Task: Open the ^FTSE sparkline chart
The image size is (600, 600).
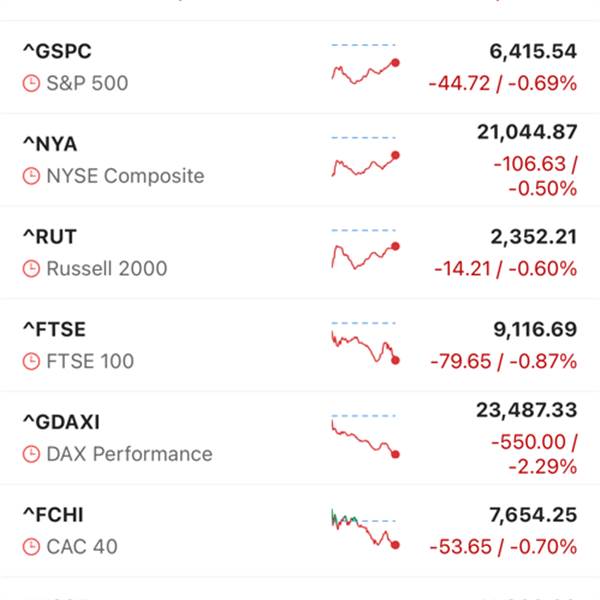Action: (x=365, y=343)
